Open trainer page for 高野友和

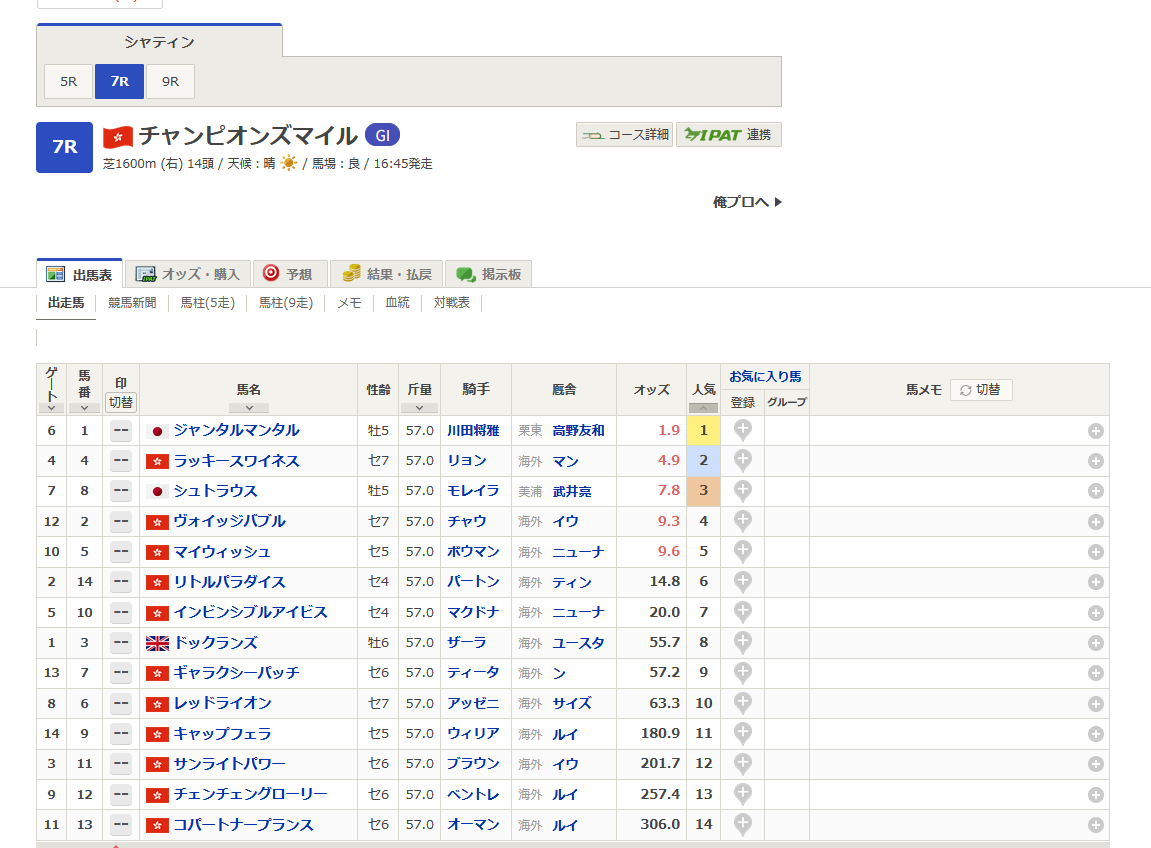[x=578, y=430]
